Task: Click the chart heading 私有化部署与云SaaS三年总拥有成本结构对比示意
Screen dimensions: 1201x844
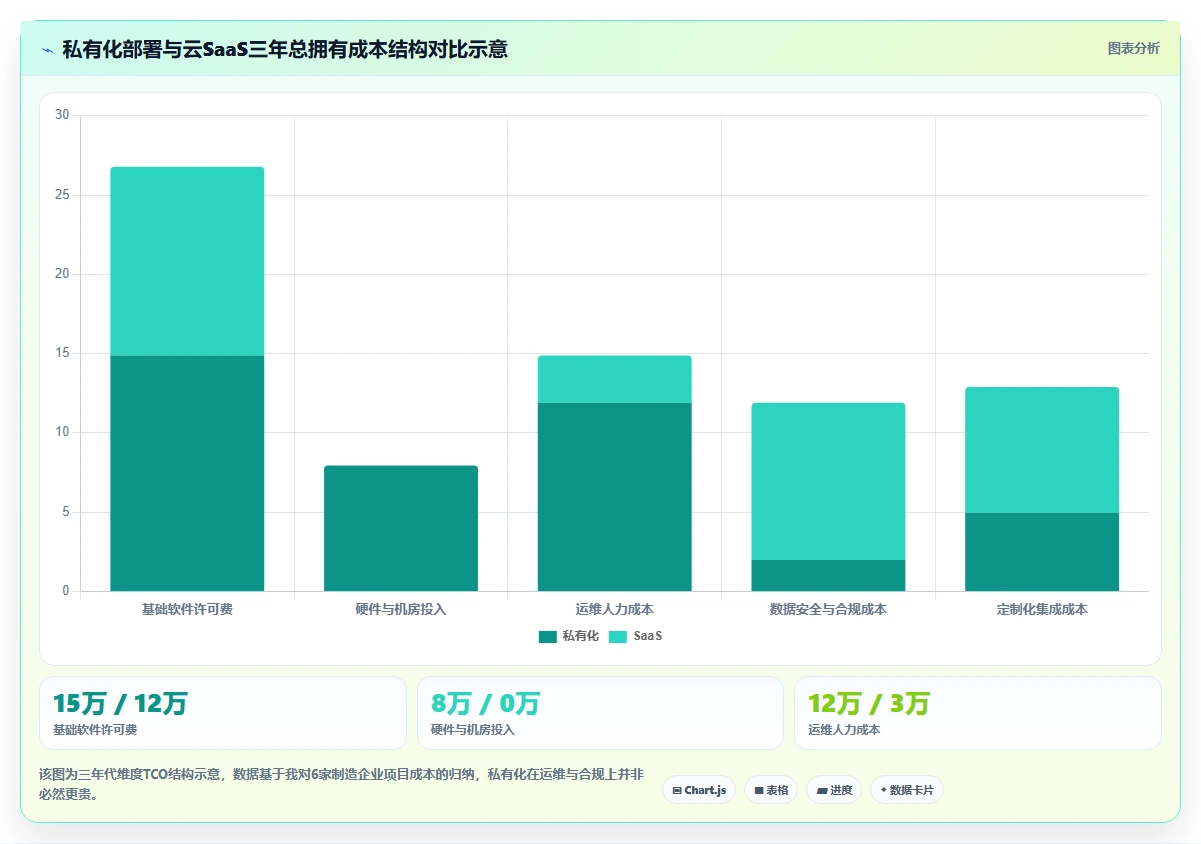Action: pos(285,49)
